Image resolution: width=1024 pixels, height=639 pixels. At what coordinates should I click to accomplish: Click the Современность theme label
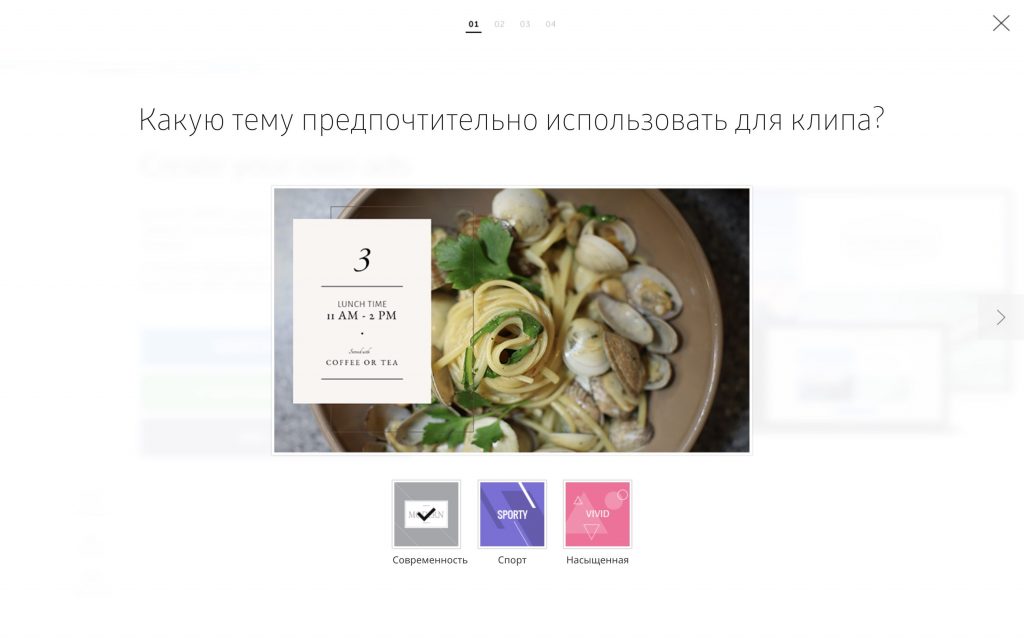[430, 560]
